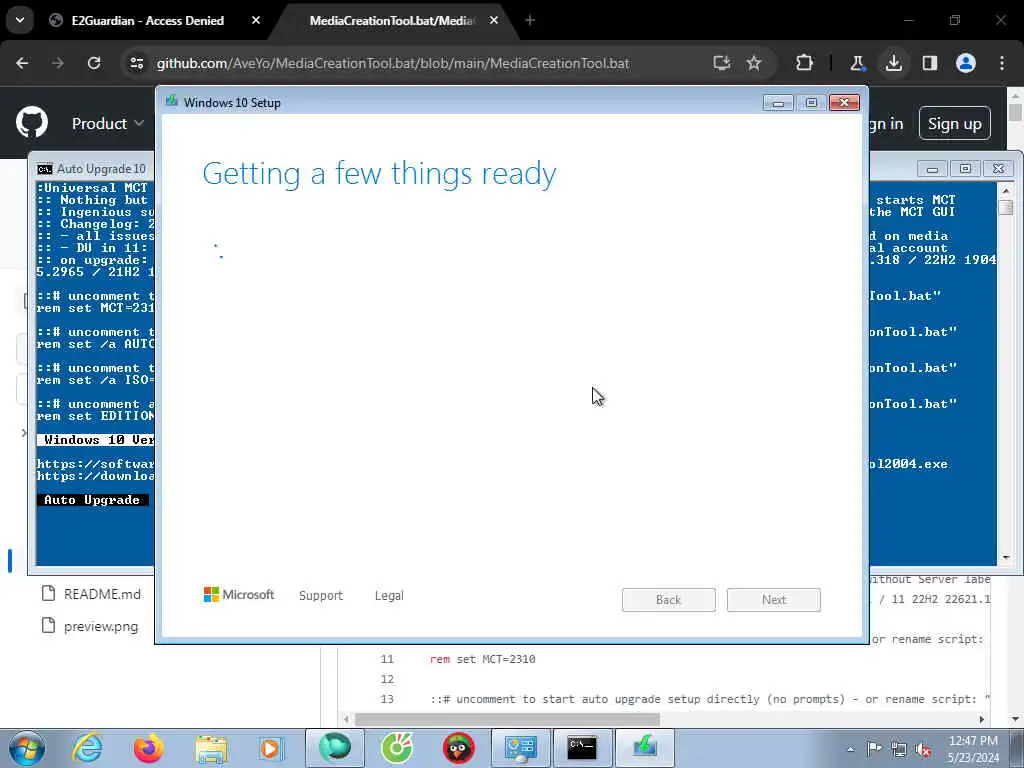
Task: Open the teal round browser taskbar icon
Action: tap(334, 748)
